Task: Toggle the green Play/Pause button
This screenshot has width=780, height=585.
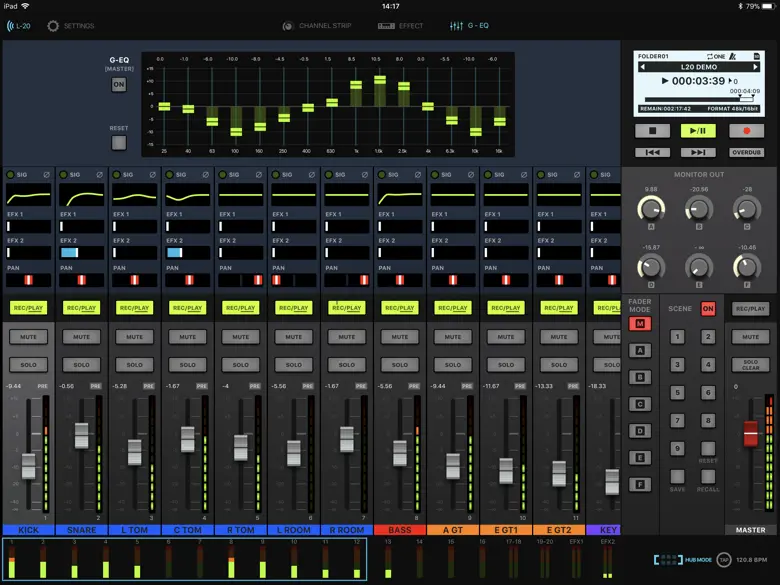Action: click(698, 131)
